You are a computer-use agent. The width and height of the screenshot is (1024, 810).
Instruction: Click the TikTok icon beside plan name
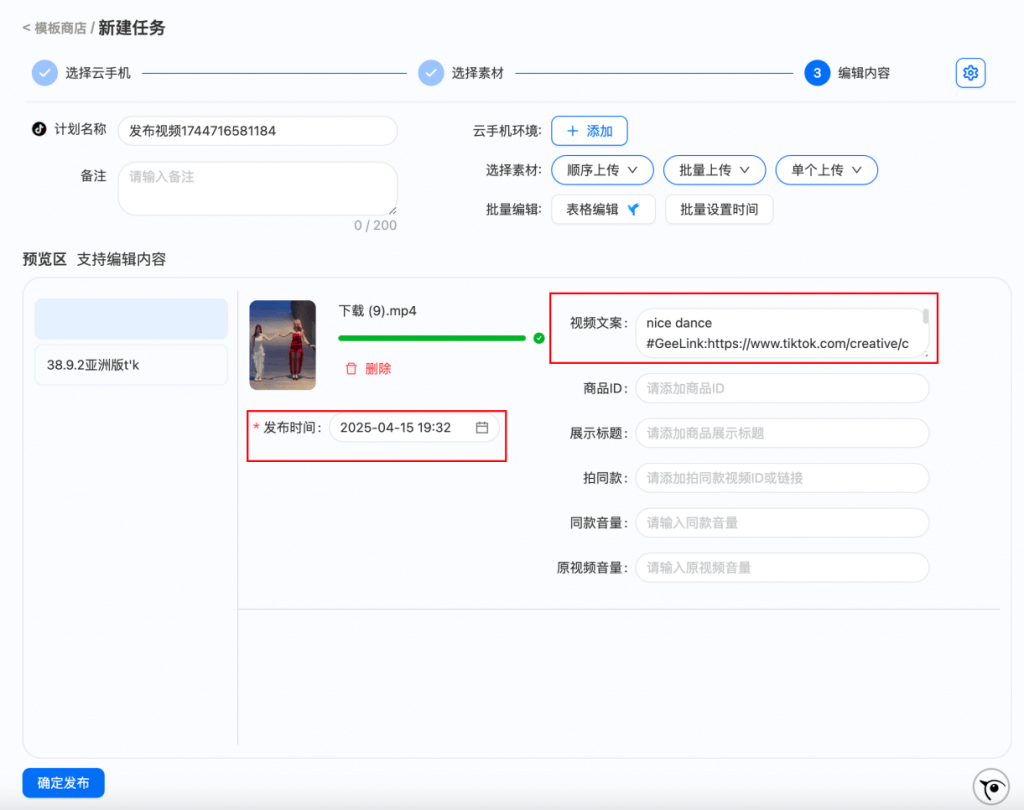coord(39,129)
